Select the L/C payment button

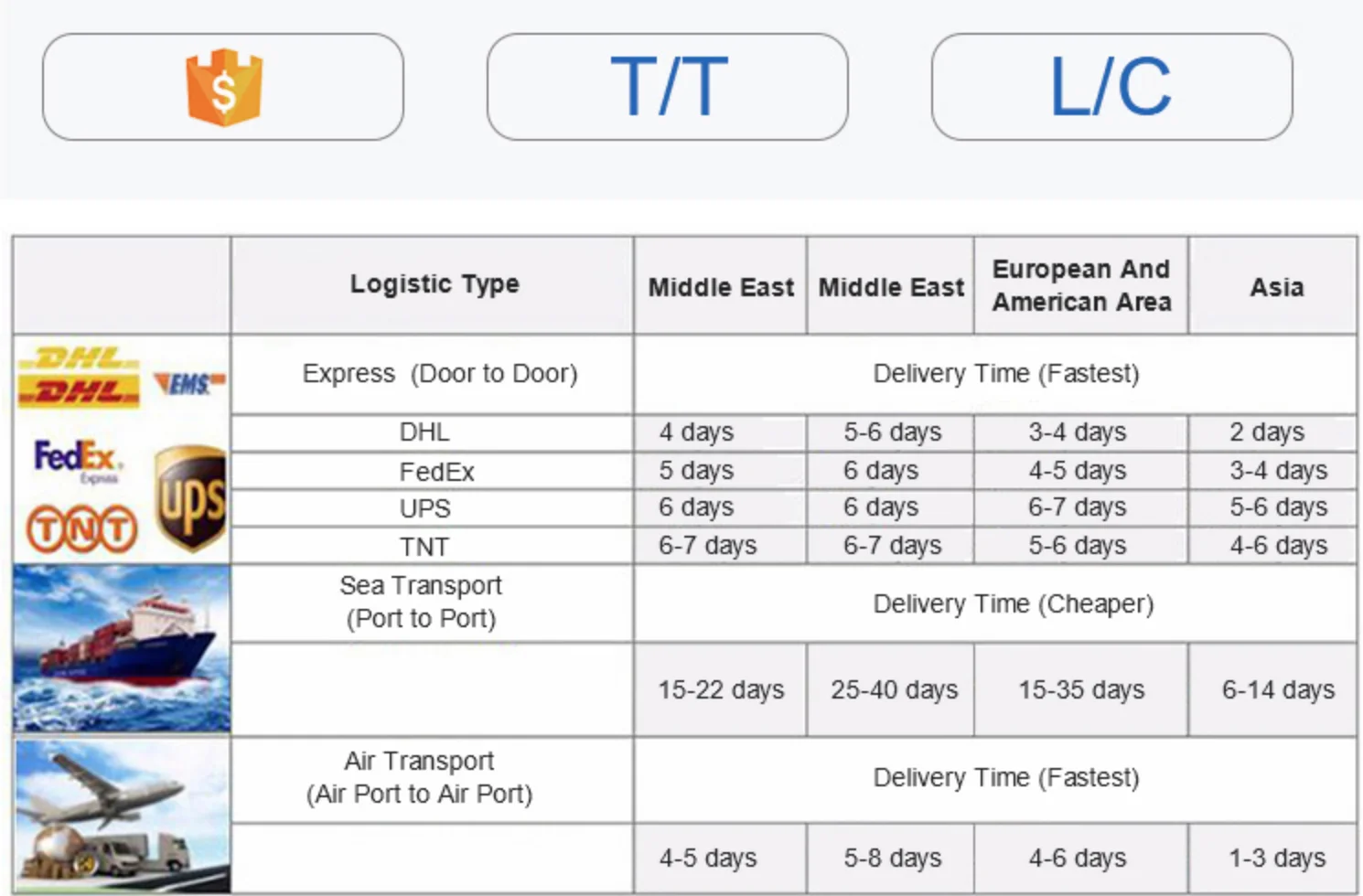1111,87
